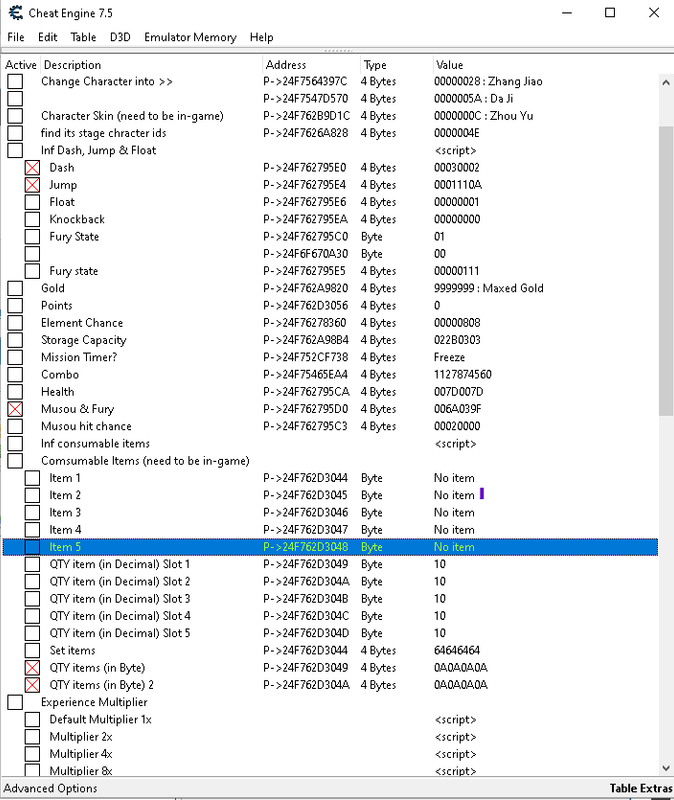Image resolution: width=674 pixels, height=800 pixels.
Task: Open the Emulator Memory menu
Action: [x=190, y=37]
